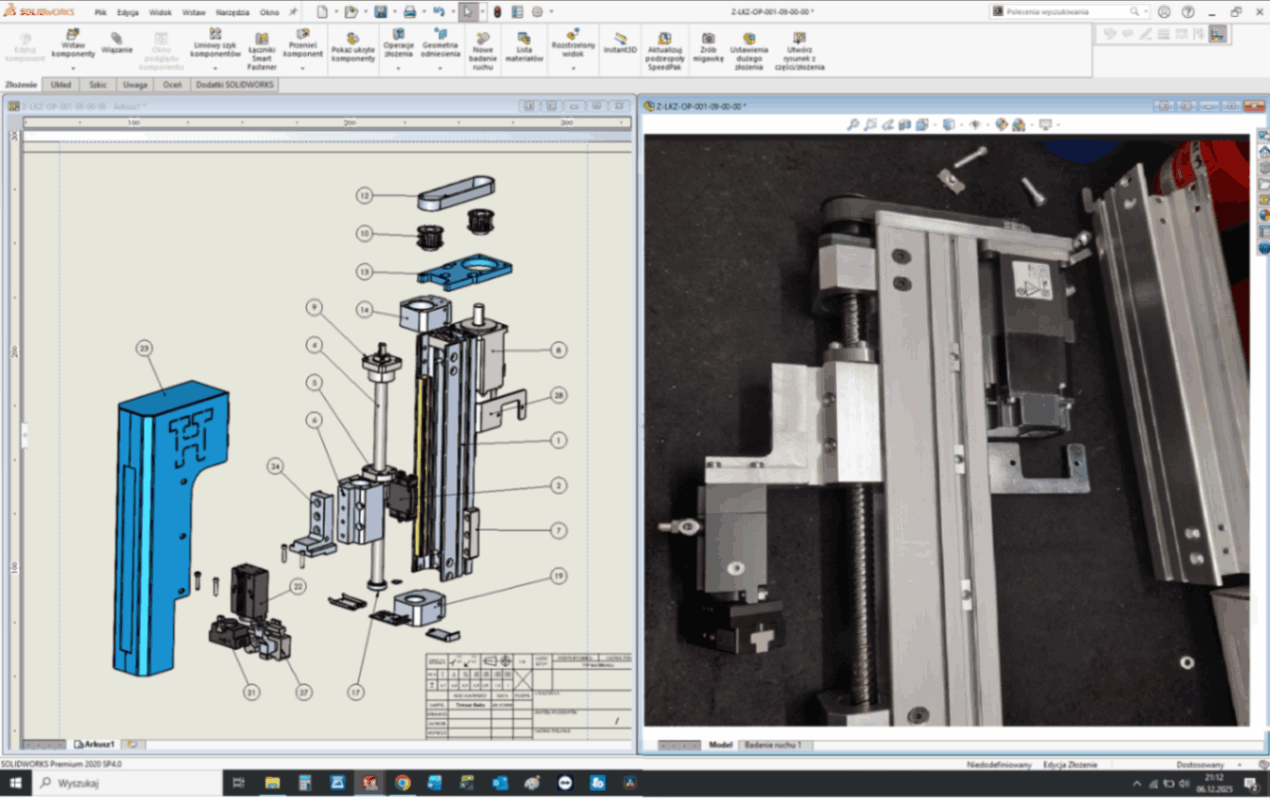Open the Narzędzia menu
Screen dimensions: 1270x801
pyautogui.click(x=232, y=13)
